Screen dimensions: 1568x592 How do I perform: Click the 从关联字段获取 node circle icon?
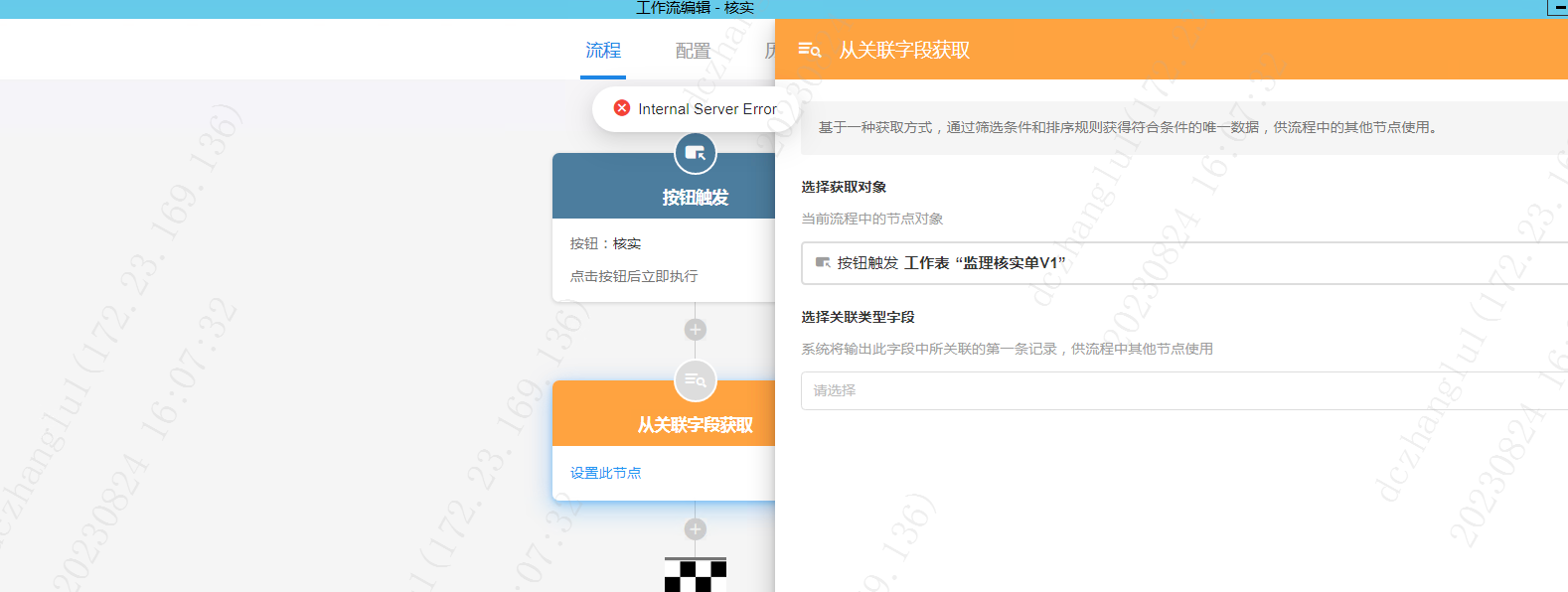point(696,380)
